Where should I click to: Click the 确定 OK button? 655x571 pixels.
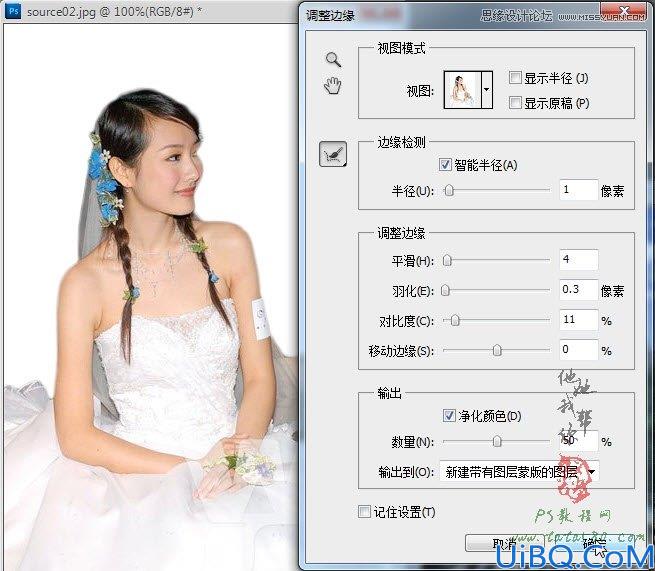595,543
